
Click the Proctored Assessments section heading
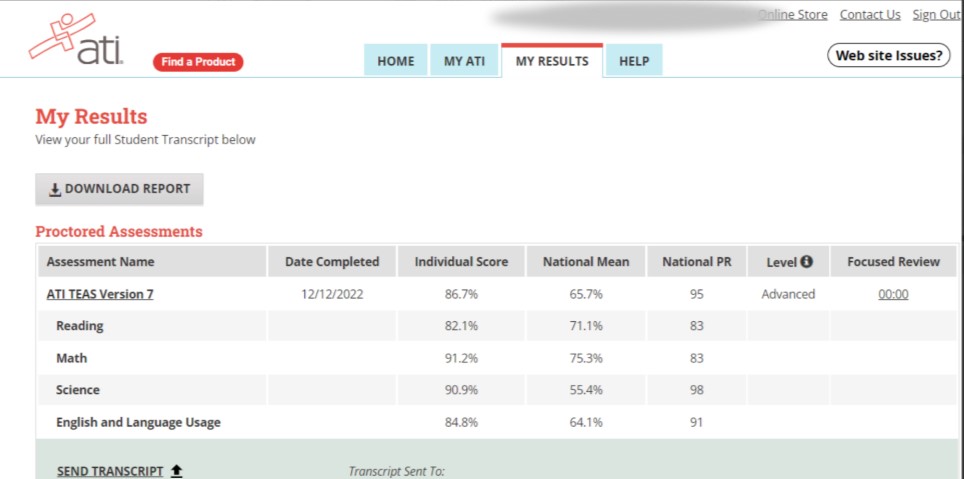[x=119, y=232]
